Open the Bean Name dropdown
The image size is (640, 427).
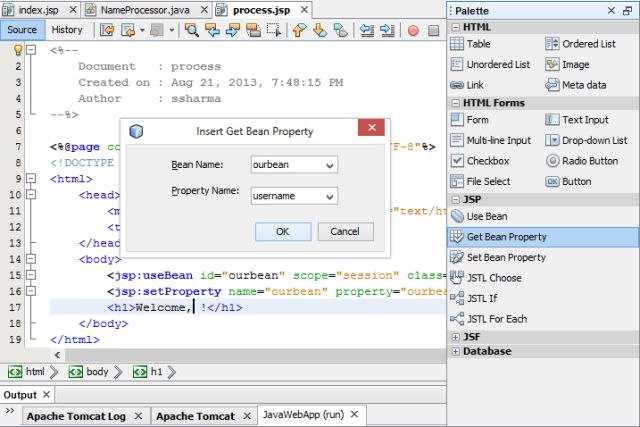[330, 165]
